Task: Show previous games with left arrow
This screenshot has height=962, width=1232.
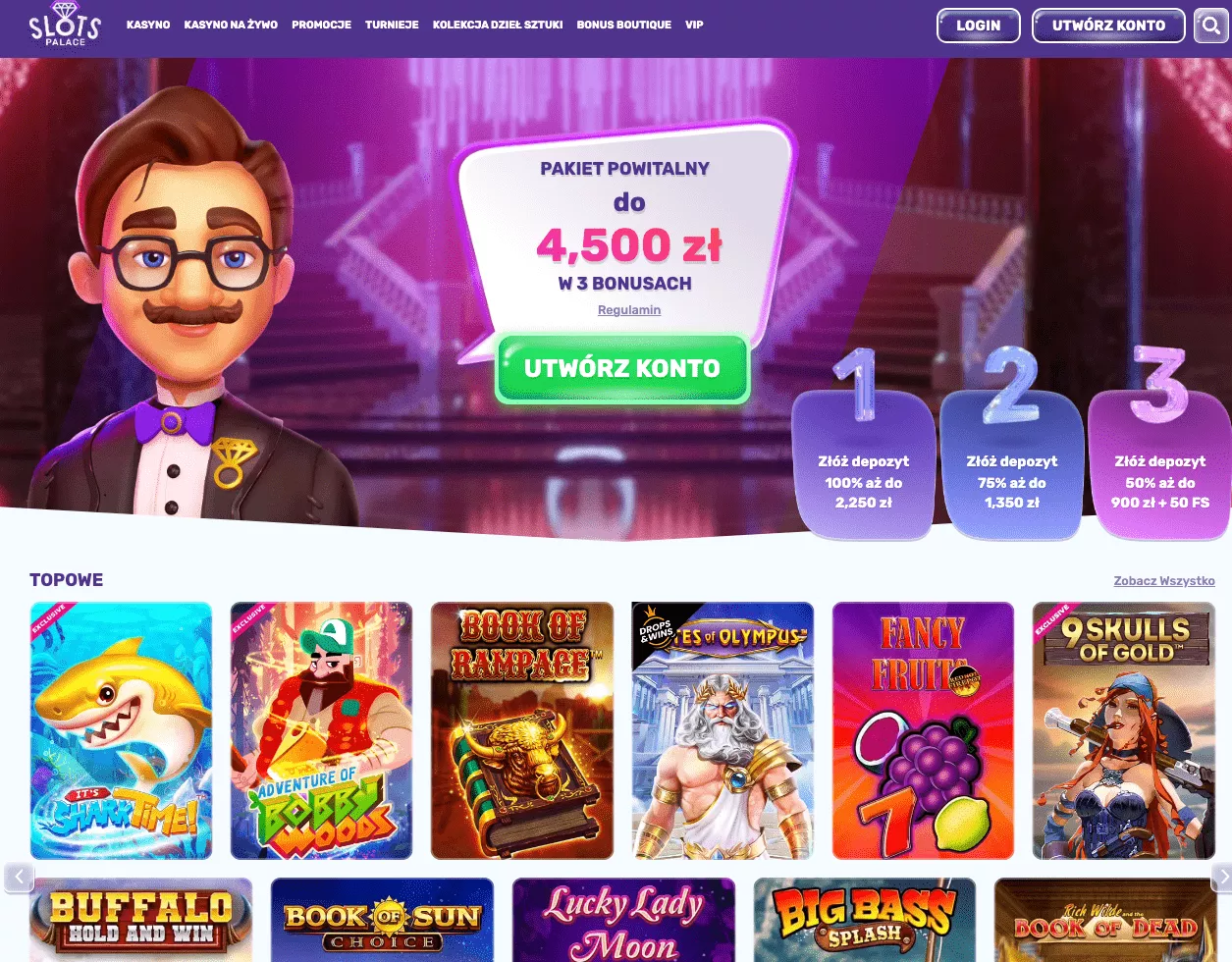Action: [19, 877]
